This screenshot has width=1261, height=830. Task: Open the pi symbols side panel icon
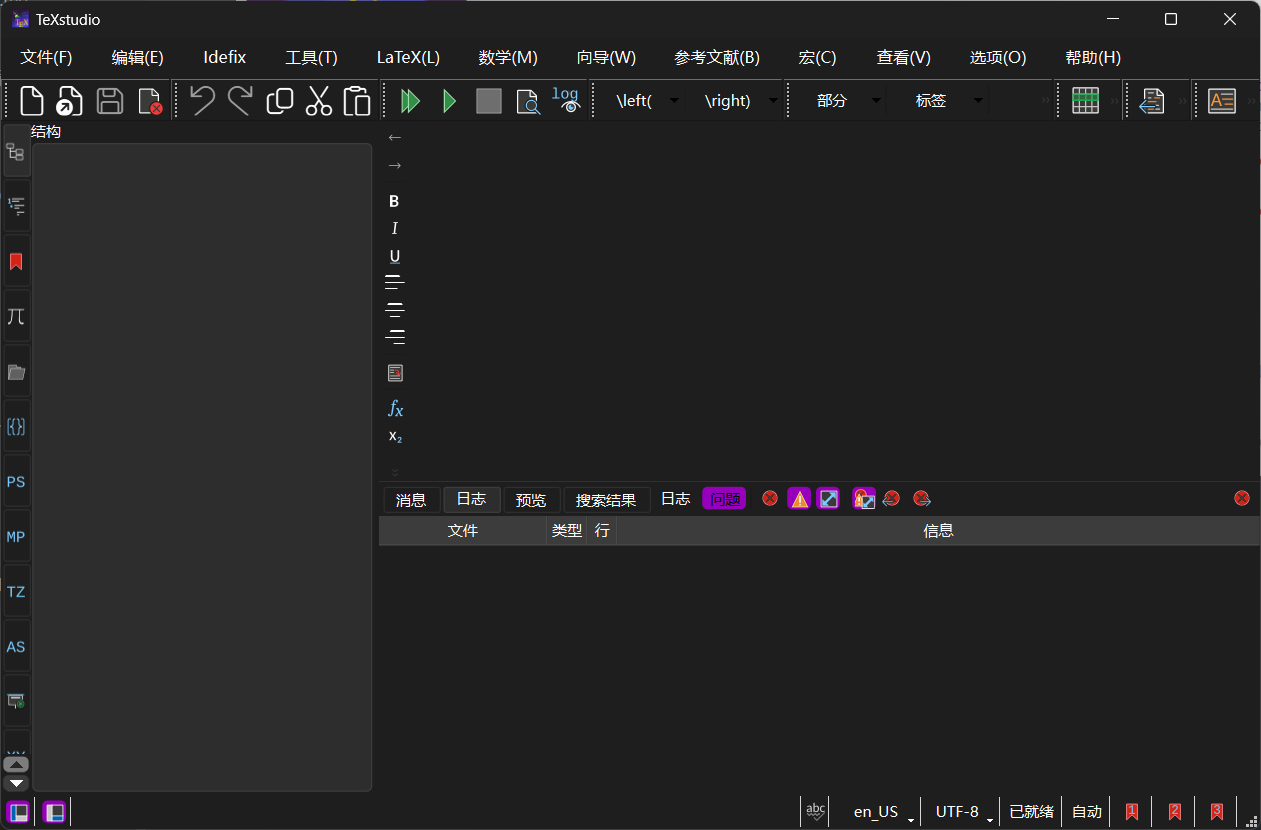[16, 317]
